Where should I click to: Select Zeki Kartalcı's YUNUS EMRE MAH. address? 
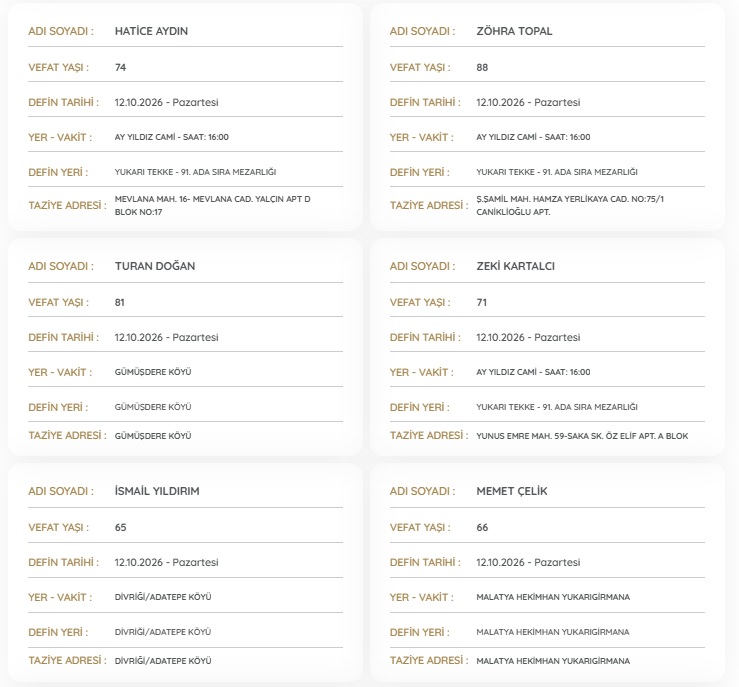[582, 436]
